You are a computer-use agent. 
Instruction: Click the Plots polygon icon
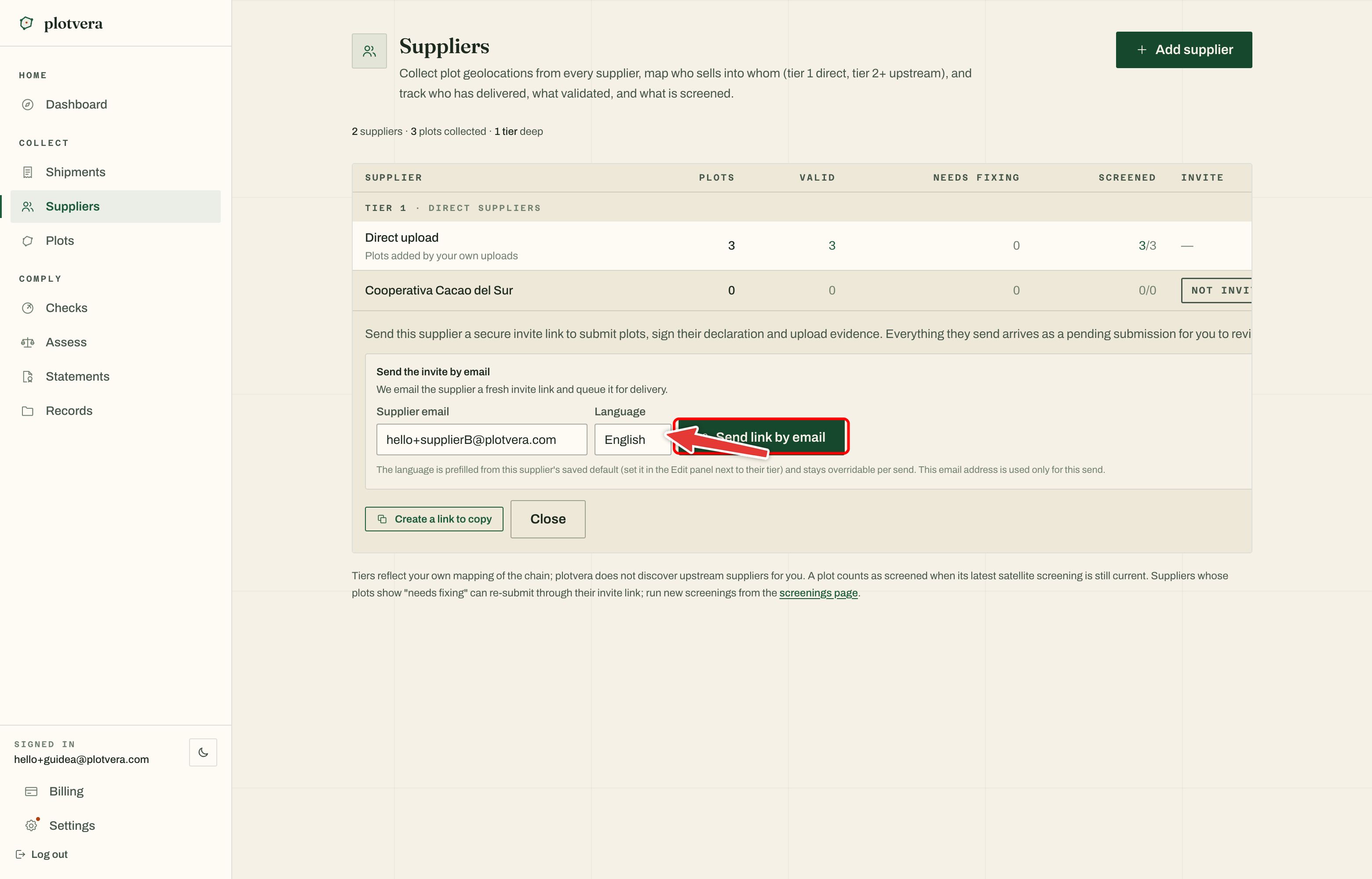pyautogui.click(x=27, y=241)
